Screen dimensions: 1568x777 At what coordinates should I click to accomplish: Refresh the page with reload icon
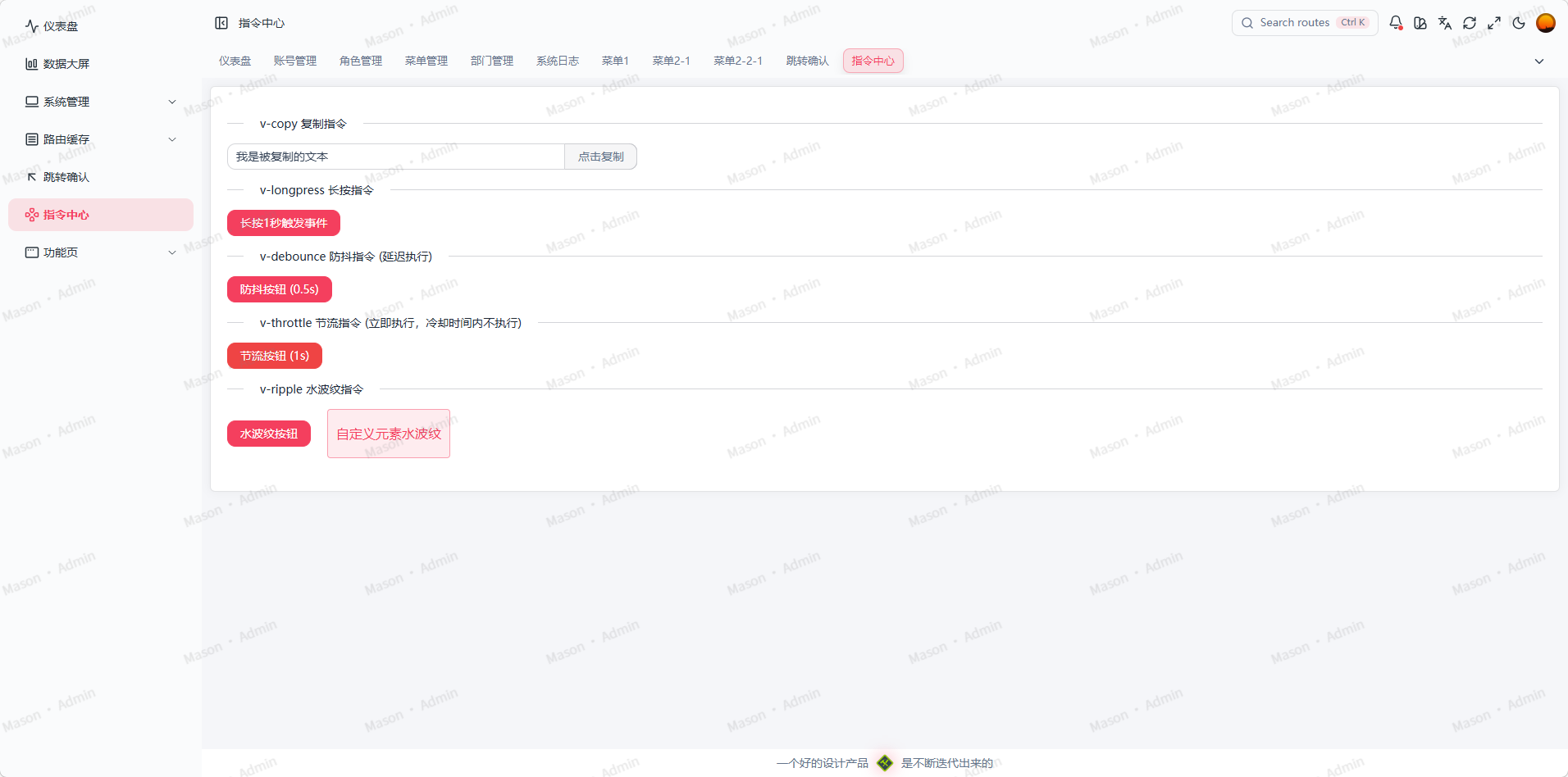point(1470,22)
